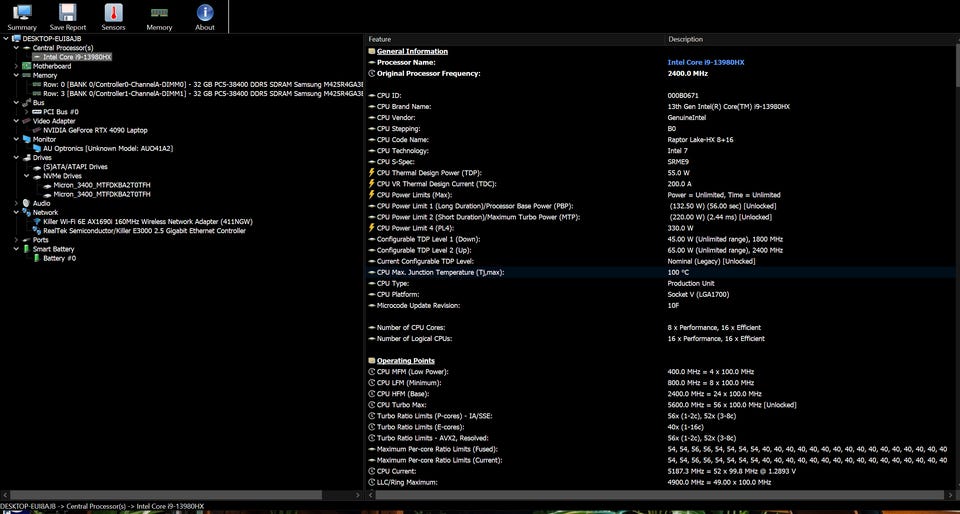Viewport: 960px width, 514px height.
Task: Select Killer E3000 2.5 Gigabit Ethernet Controller
Action: (144, 231)
